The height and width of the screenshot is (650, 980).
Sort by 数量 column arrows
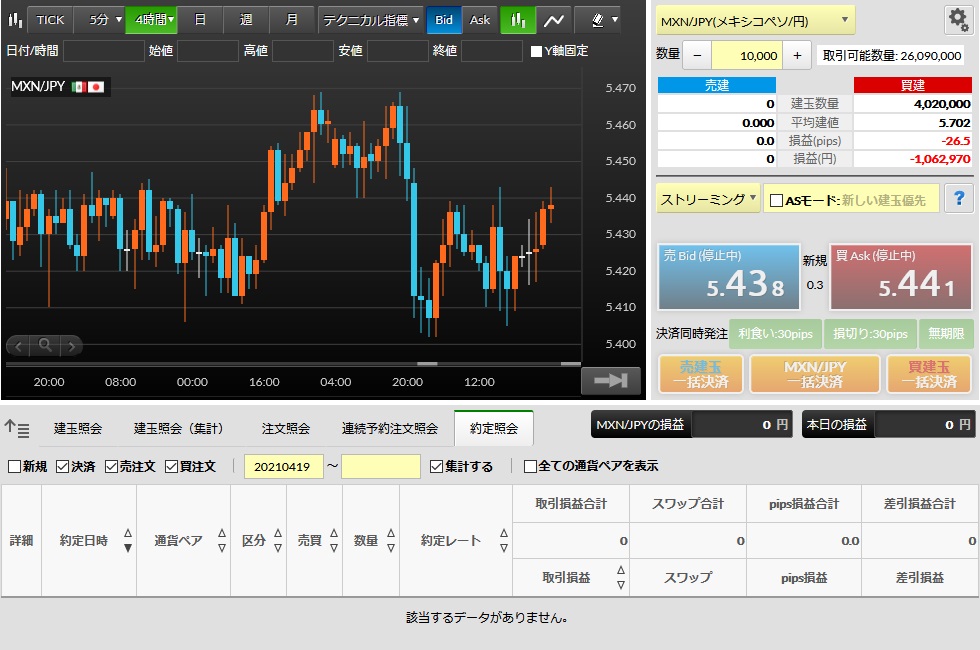coord(391,541)
